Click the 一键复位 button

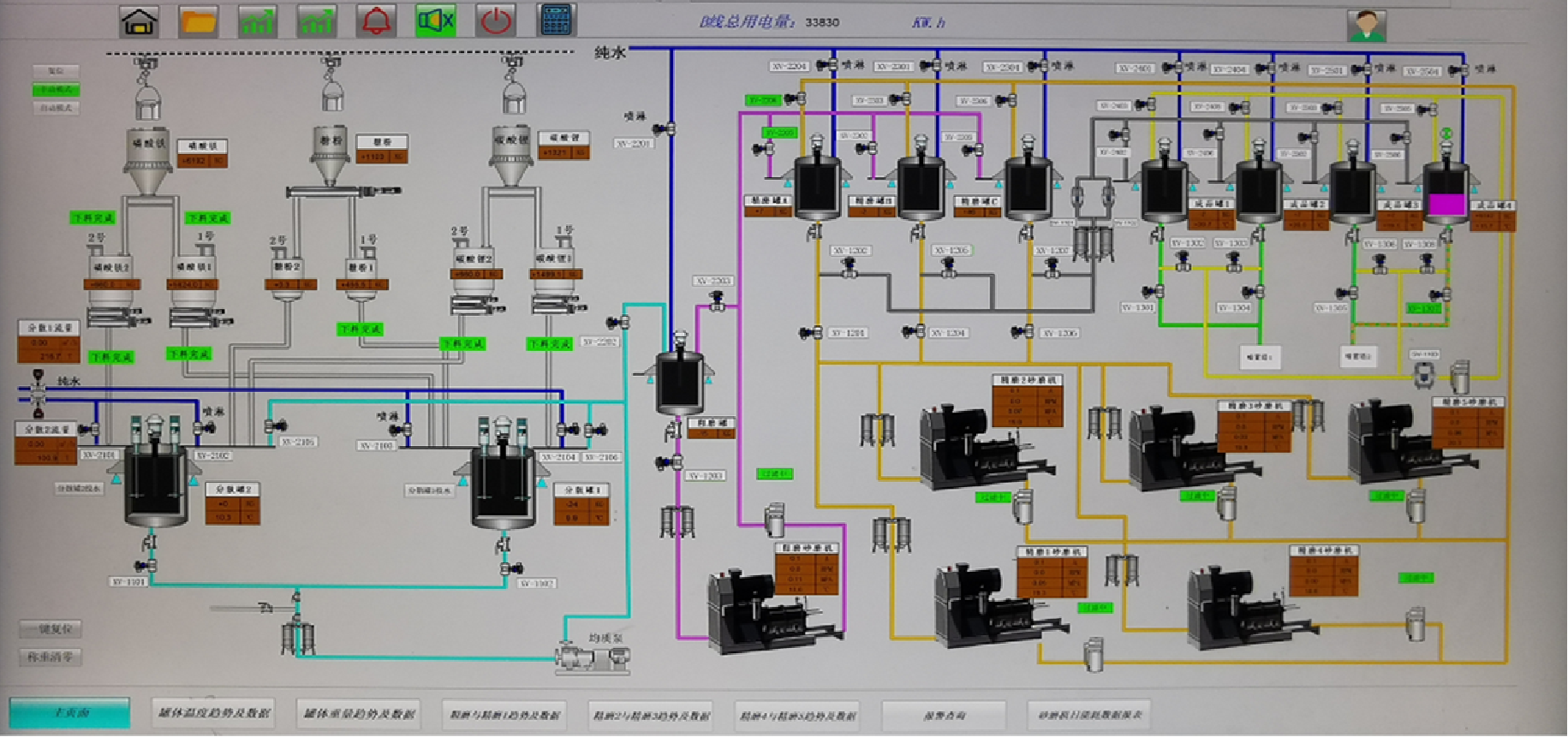coord(51,629)
